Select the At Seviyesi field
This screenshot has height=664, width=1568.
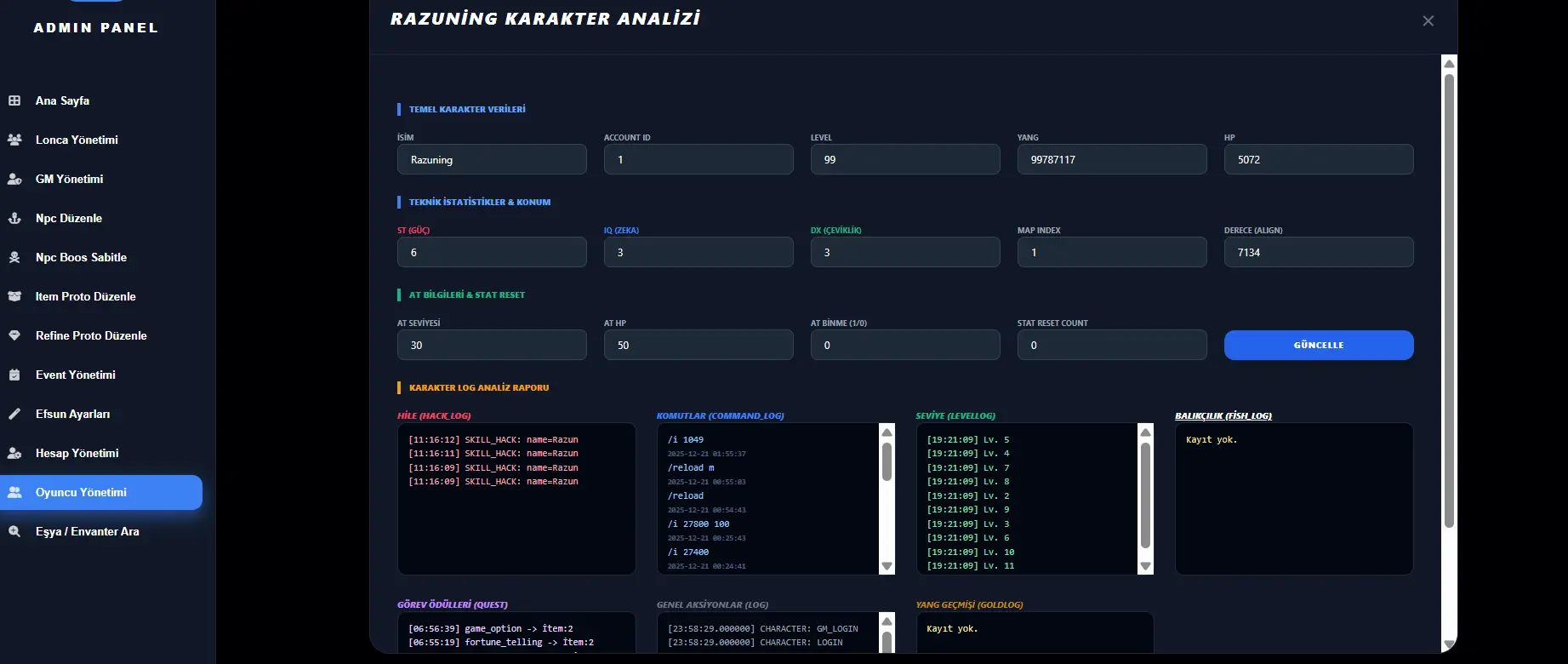492,346
